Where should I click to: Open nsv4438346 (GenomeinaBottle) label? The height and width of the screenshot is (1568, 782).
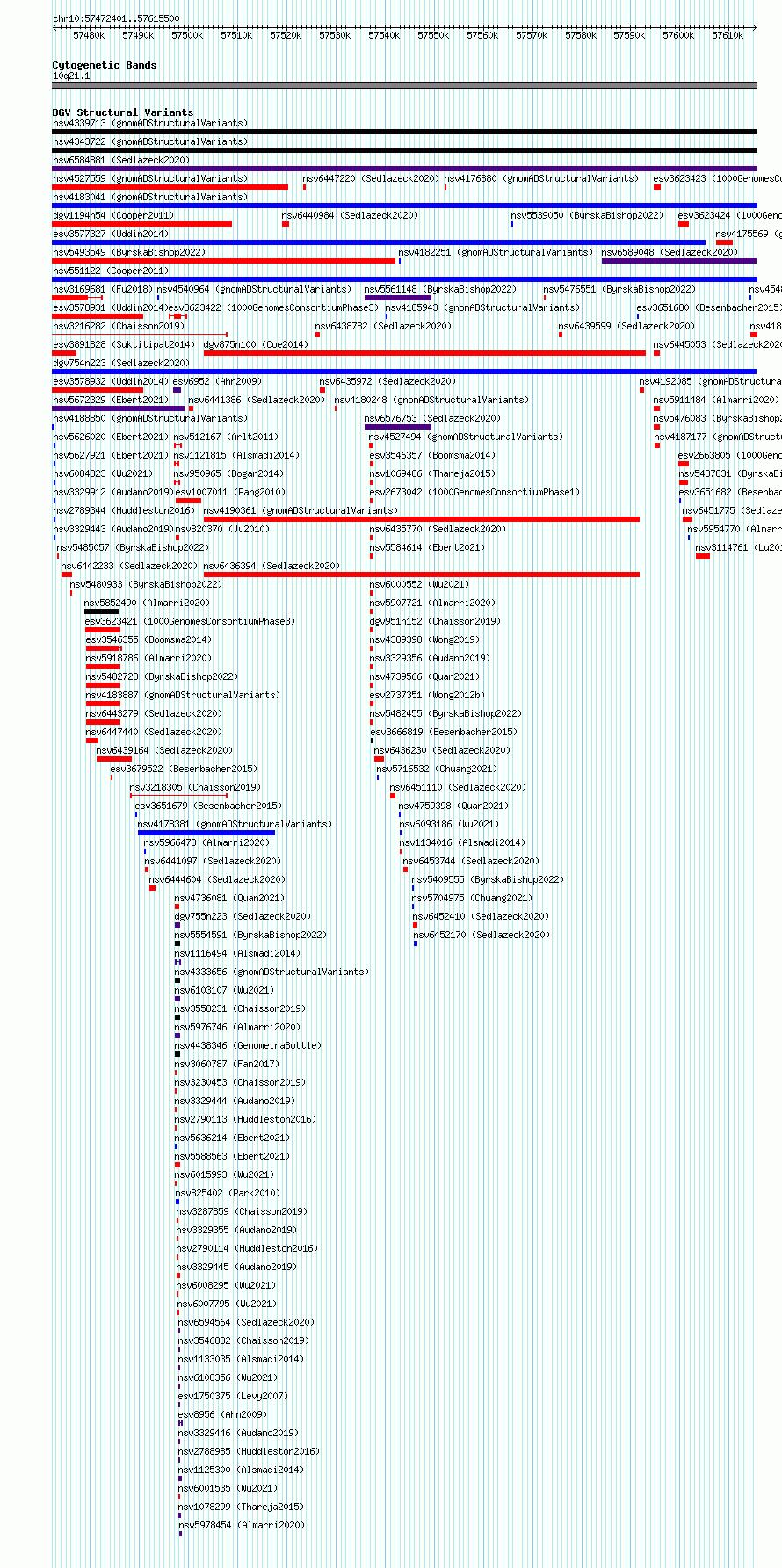pos(249,1045)
